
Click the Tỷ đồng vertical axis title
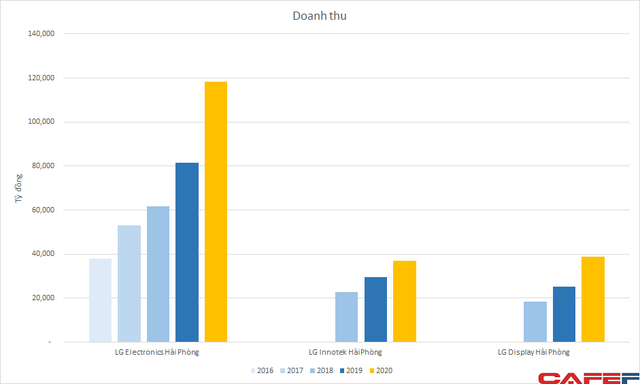pos(19,188)
